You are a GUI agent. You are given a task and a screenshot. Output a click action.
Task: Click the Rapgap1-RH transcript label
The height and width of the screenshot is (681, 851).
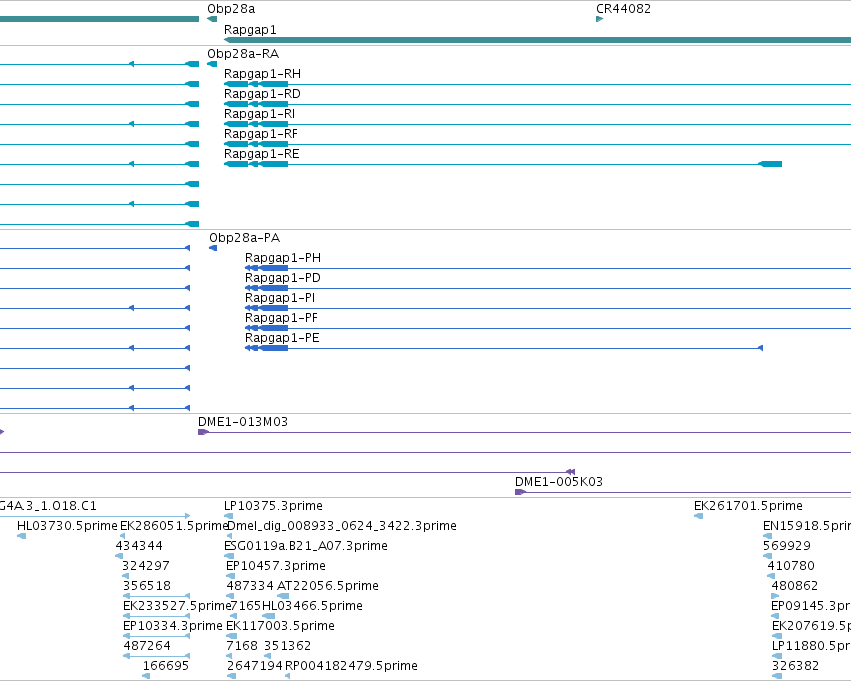262,74
